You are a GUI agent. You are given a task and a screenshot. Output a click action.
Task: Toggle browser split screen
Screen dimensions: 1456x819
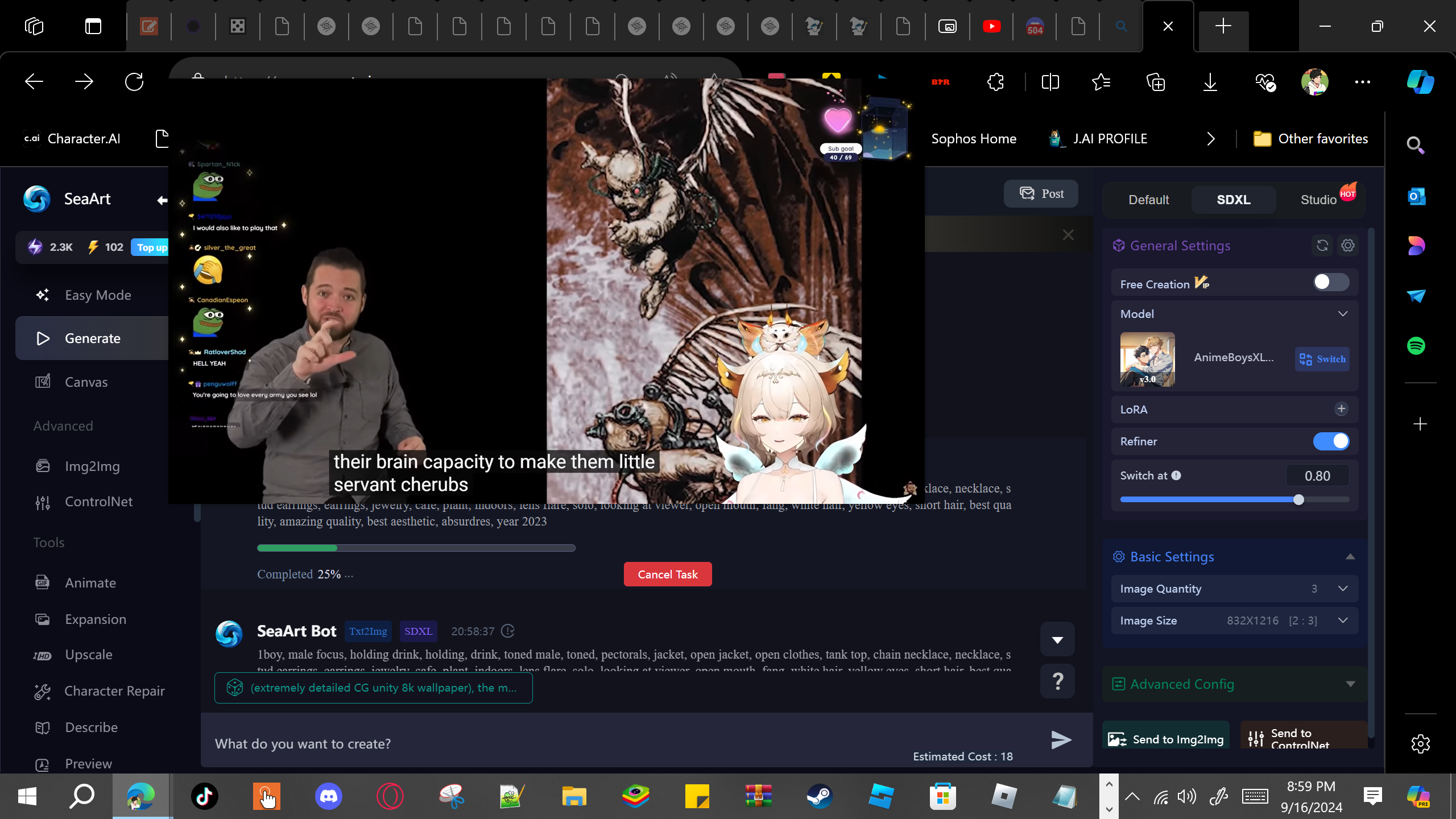(1050, 82)
